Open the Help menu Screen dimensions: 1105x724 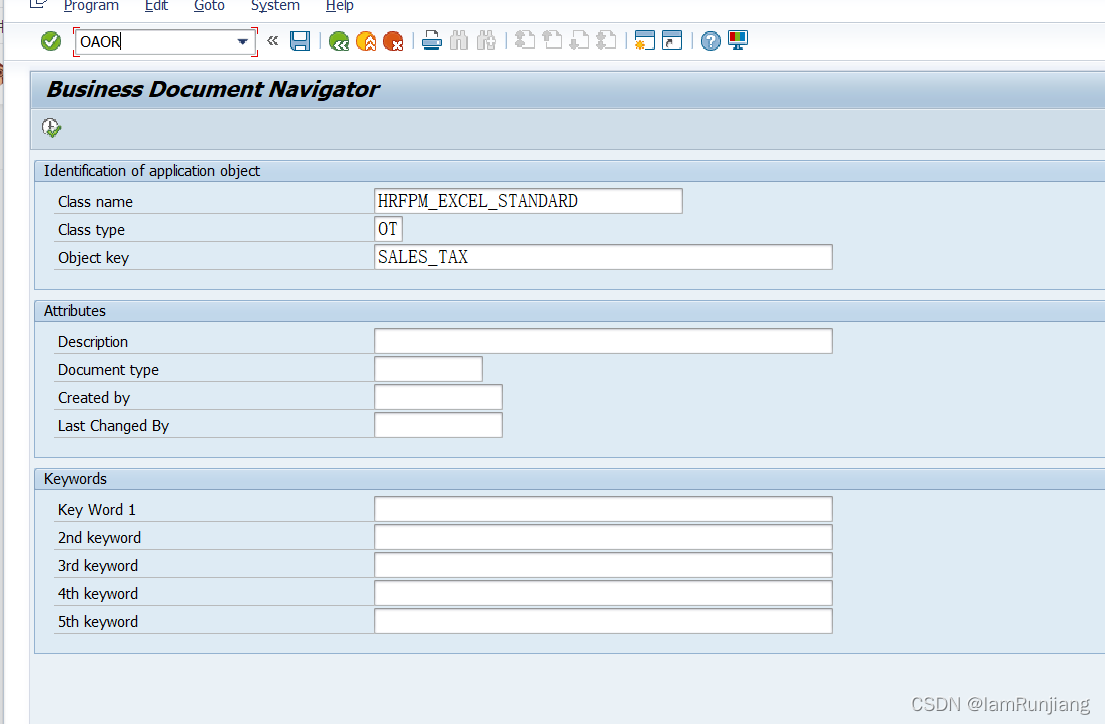coord(340,6)
